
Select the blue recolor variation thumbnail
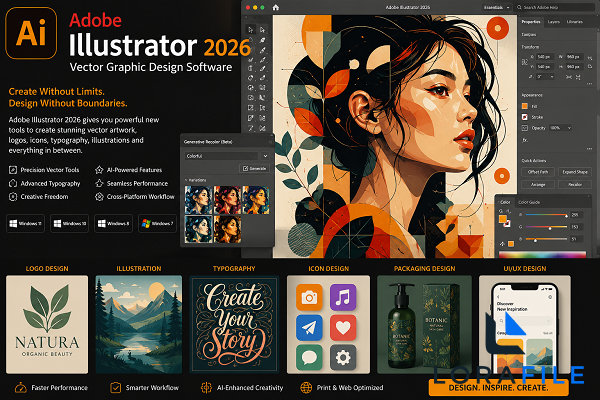(x=198, y=200)
